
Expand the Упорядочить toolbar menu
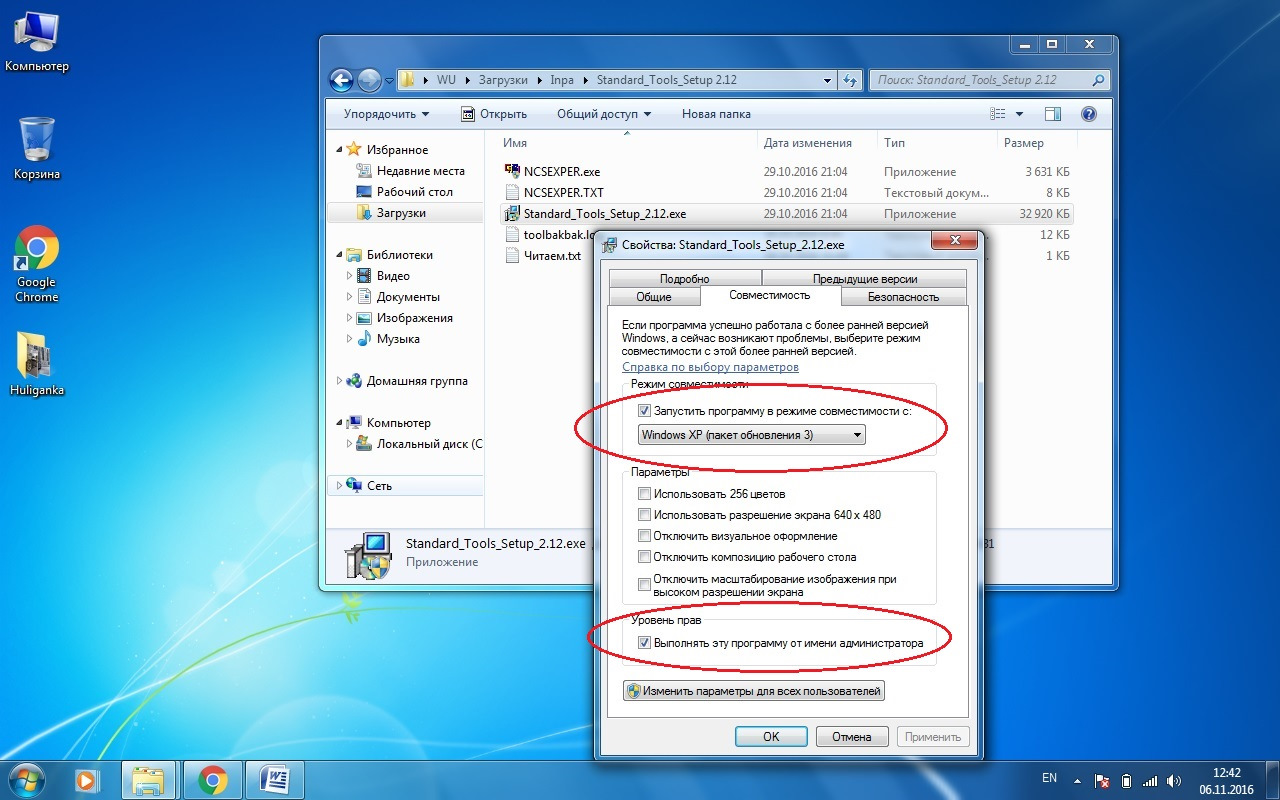click(386, 114)
